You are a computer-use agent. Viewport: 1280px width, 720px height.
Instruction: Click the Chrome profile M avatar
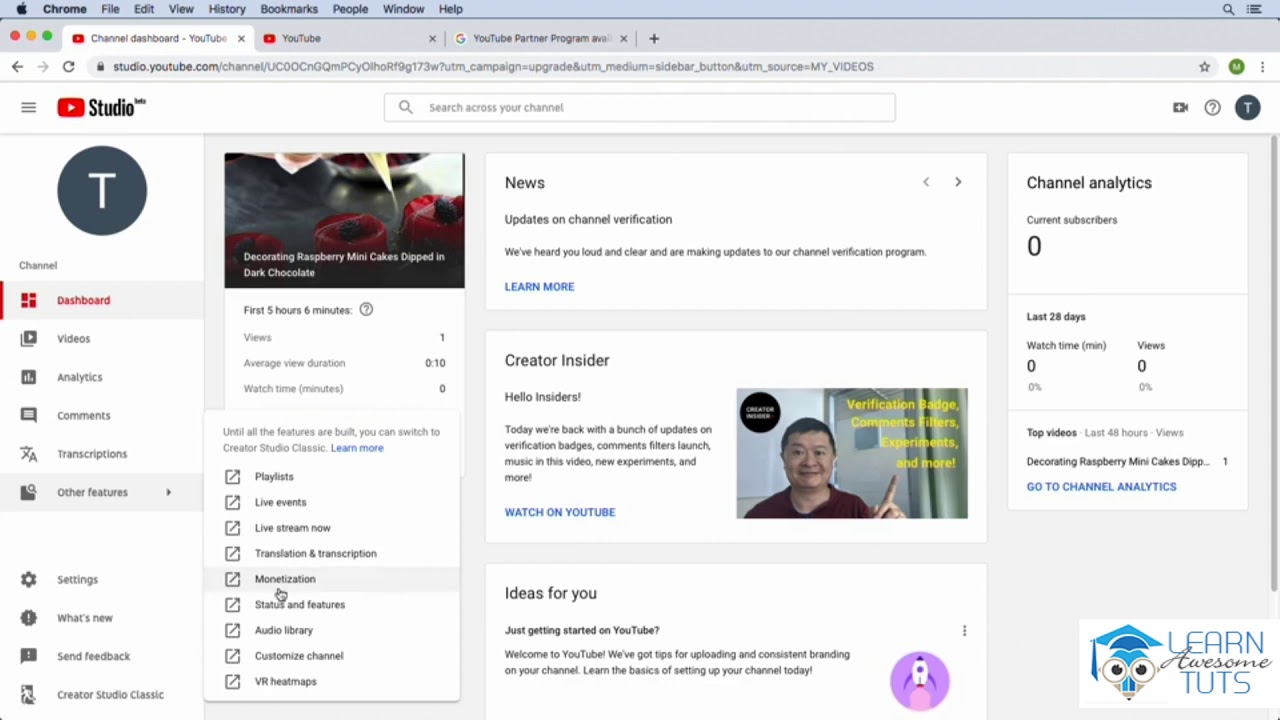[1237, 66]
